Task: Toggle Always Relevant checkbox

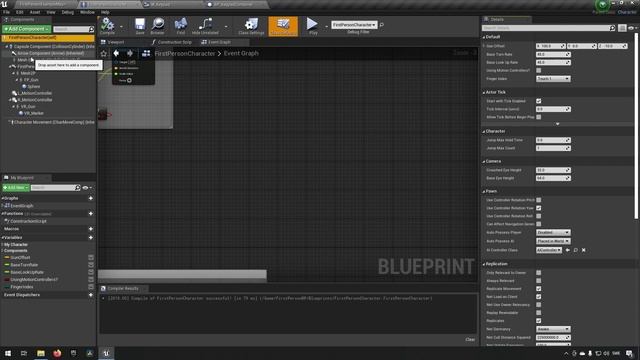Action: pos(539,280)
